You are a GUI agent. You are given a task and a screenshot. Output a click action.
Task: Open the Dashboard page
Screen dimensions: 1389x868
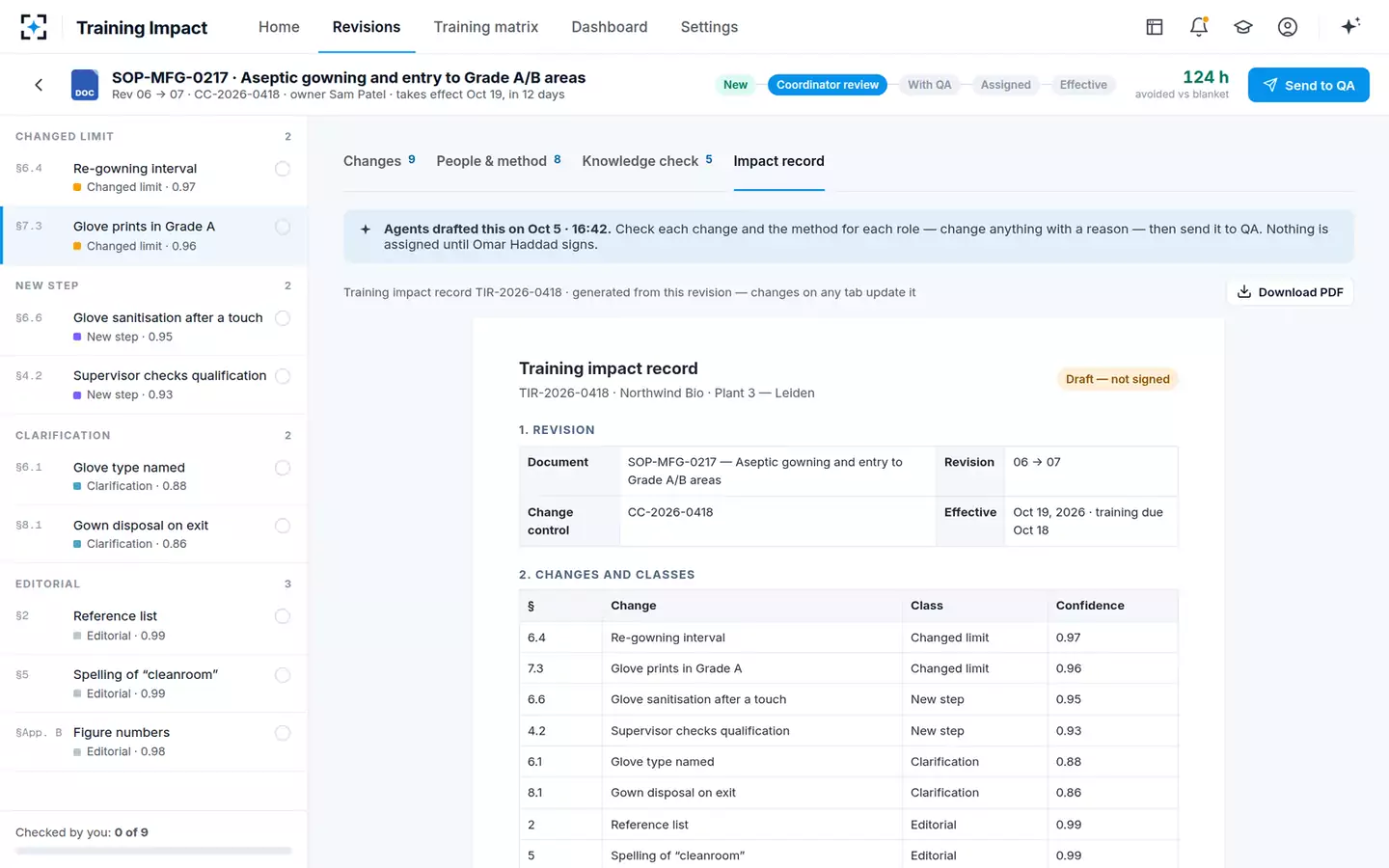[x=610, y=27]
